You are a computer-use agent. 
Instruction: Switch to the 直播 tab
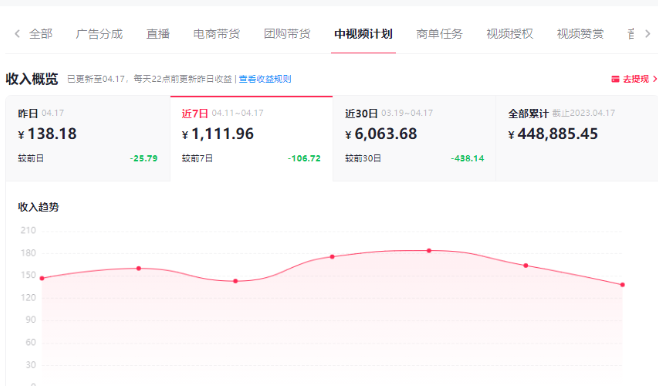[158, 34]
